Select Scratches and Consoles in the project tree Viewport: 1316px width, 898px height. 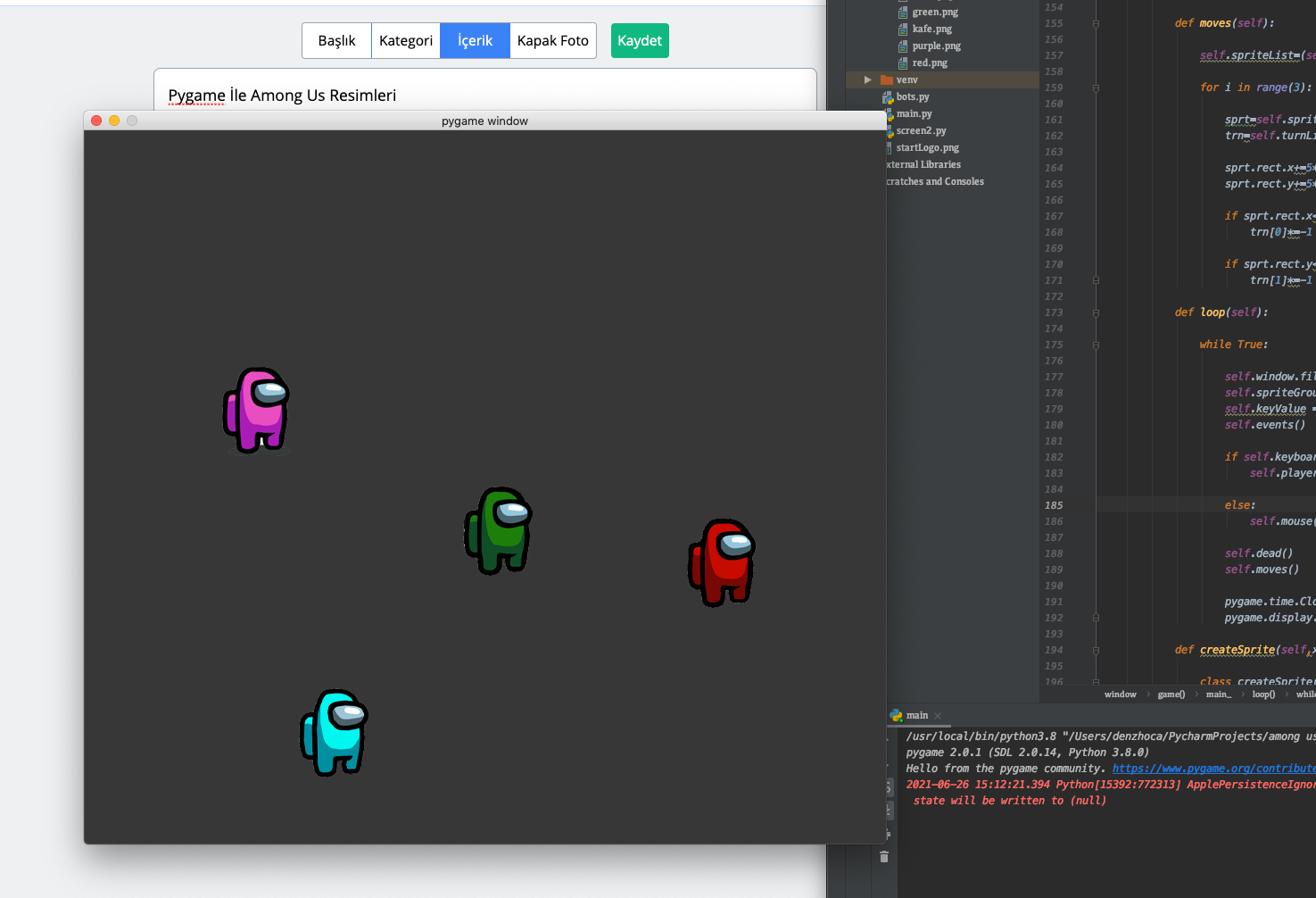(935, 181)
